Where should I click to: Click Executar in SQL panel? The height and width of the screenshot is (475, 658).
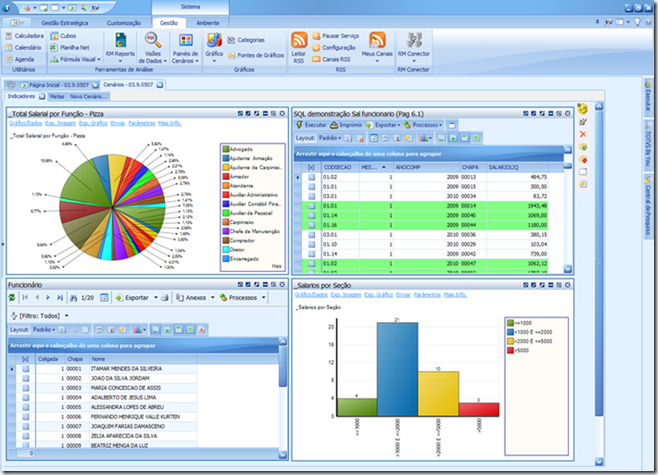(x=311, y=125)
